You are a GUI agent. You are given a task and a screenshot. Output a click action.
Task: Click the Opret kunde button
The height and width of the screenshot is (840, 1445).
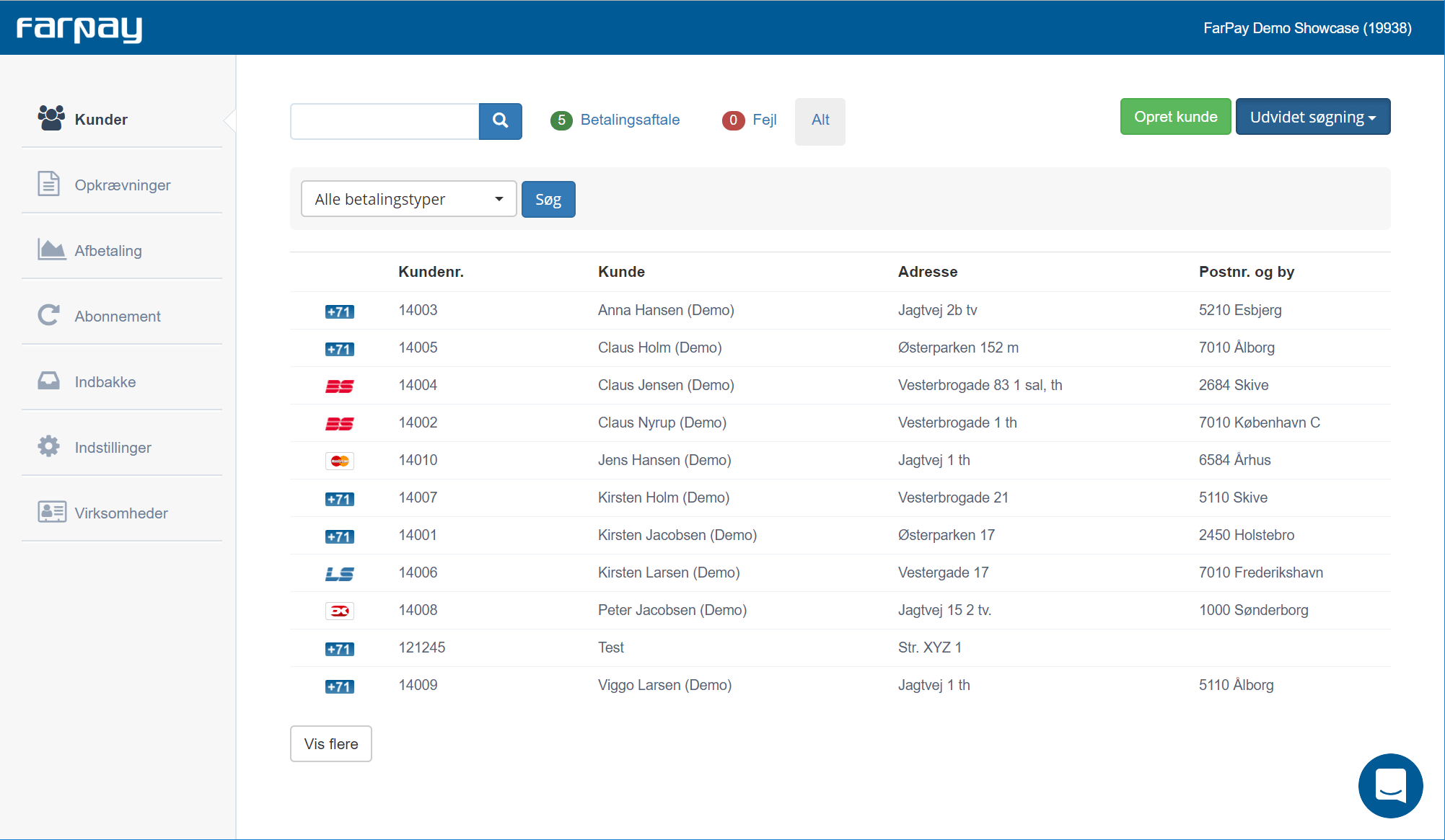pos(1175,117)
